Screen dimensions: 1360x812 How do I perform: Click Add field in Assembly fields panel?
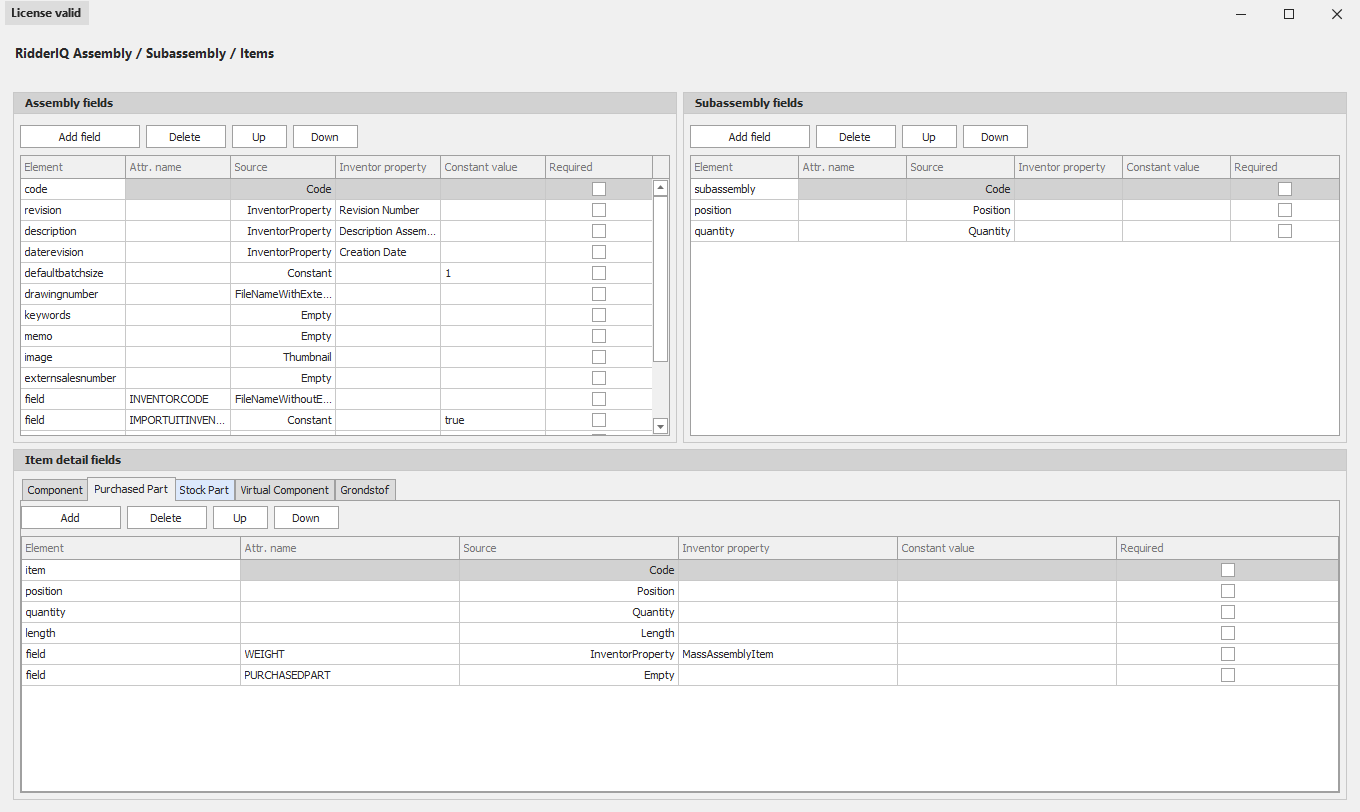[x=79, y=136]
